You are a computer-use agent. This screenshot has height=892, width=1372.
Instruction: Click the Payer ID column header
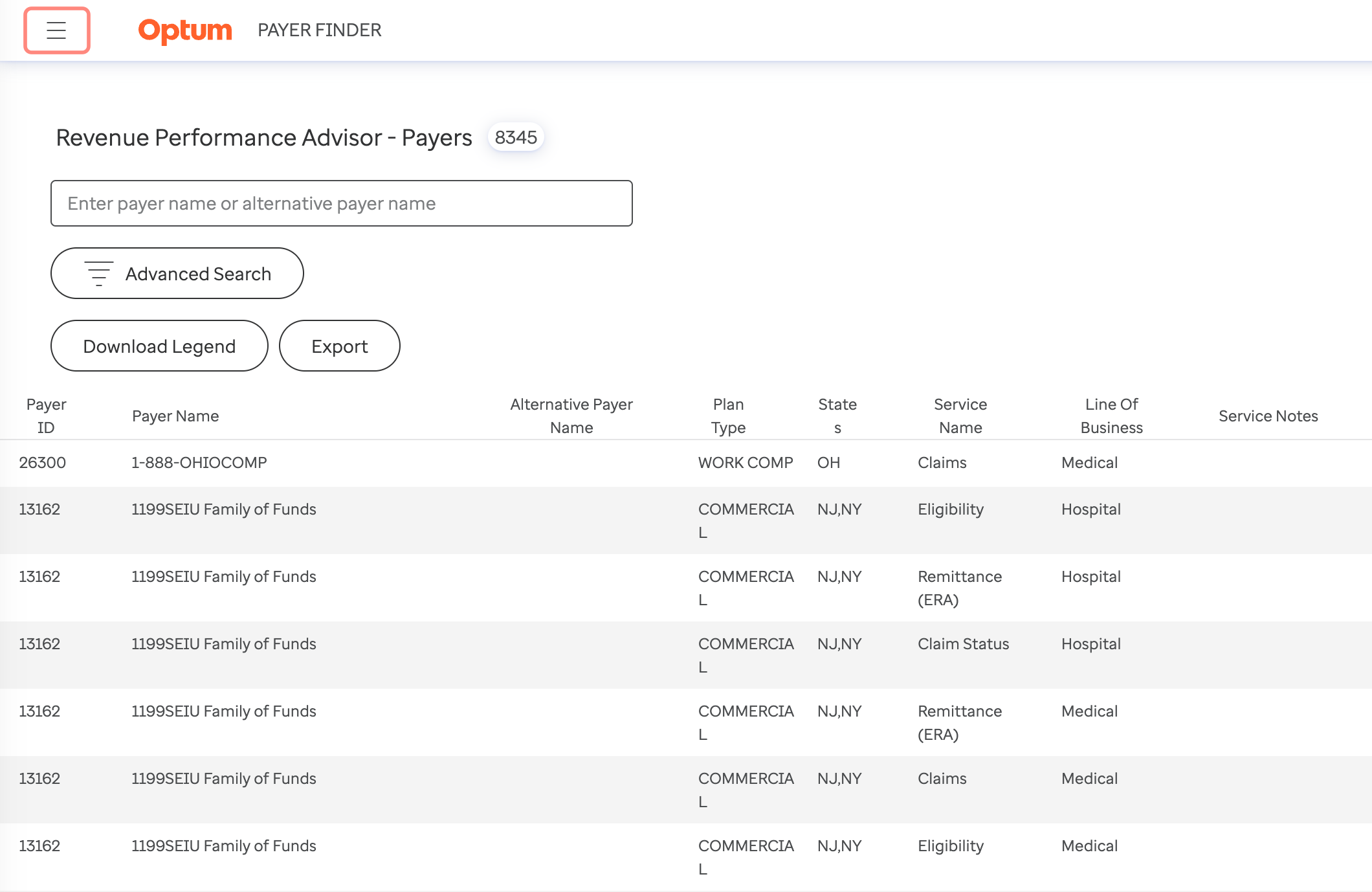click(x=46, y=416)
